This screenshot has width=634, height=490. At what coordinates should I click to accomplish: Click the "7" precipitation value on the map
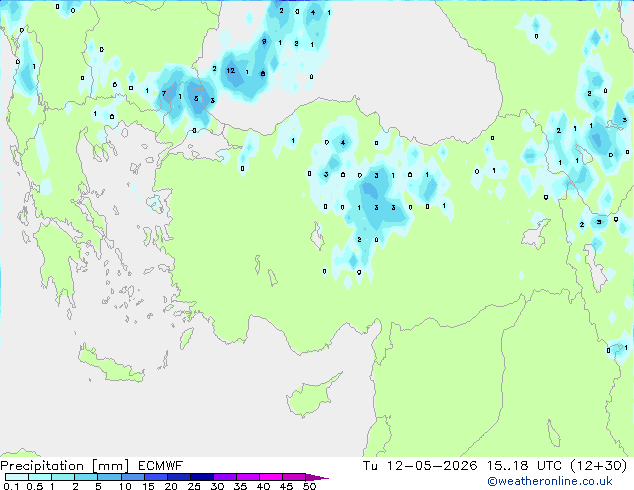click(x=164, y=93)
